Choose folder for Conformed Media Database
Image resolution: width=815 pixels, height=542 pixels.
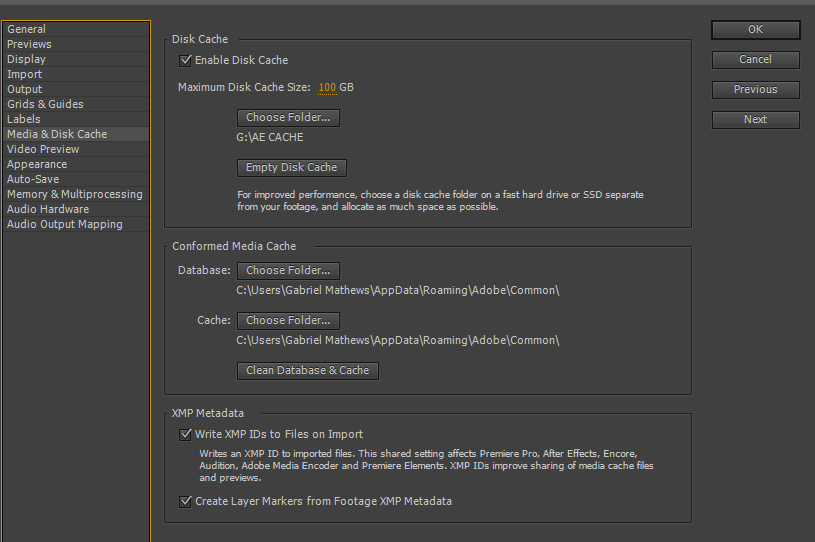(288, 271)
